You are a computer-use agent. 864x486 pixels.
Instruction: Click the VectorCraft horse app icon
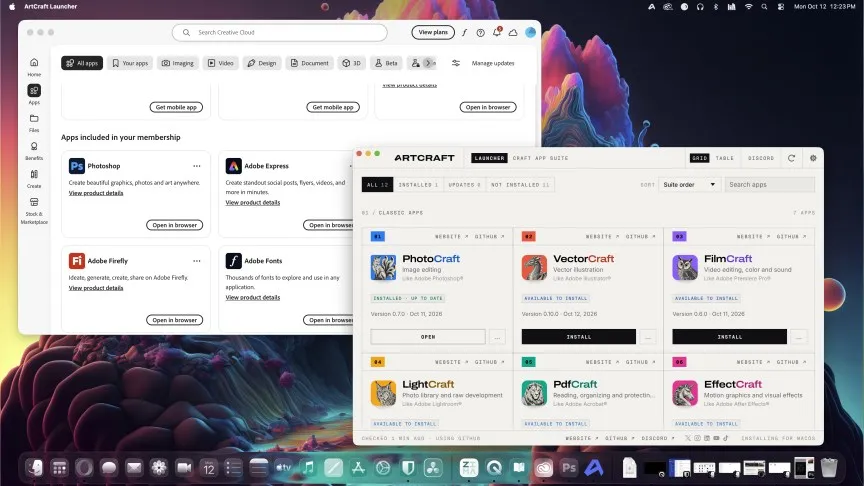(x=534, y=267)
